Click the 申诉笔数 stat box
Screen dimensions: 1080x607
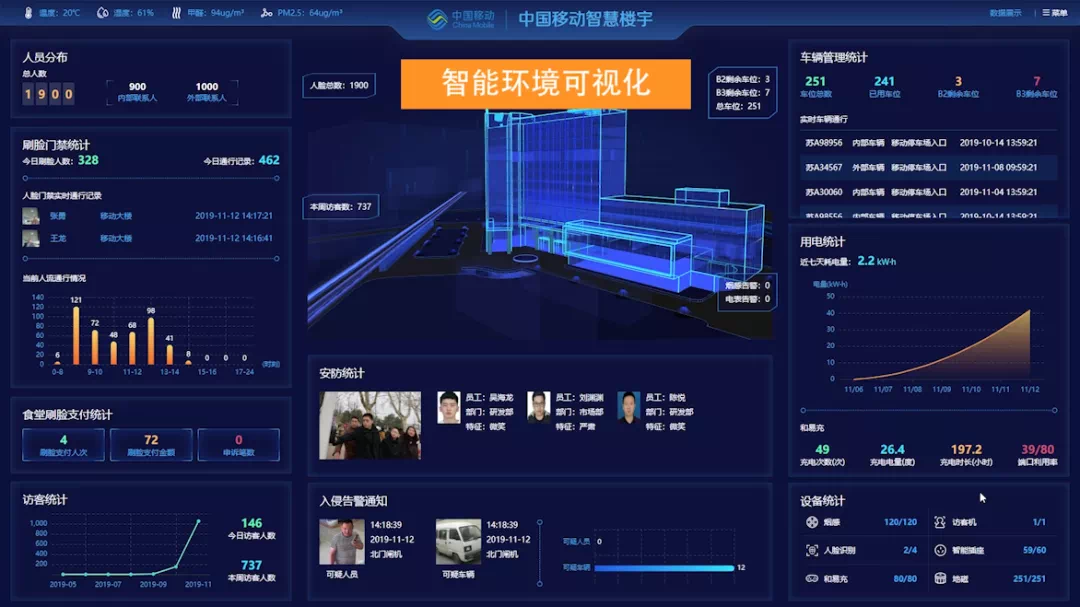pos(238,445)
